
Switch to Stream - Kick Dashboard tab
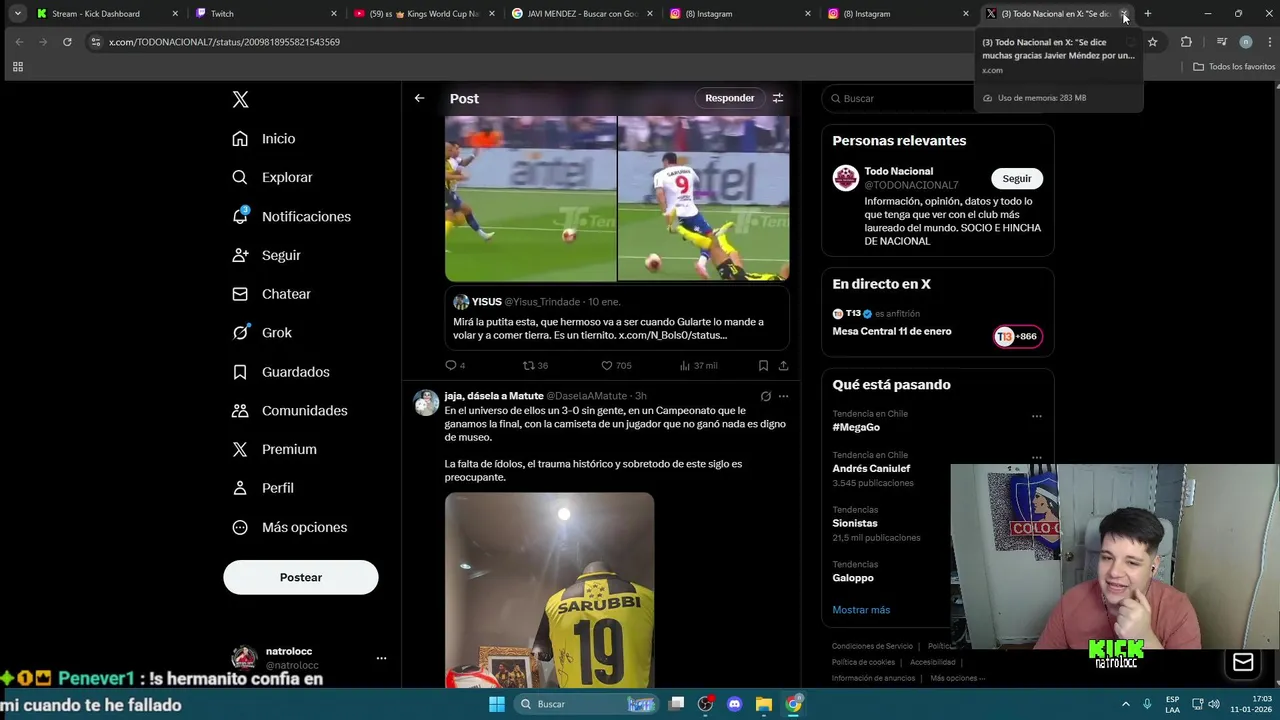[105, 14]
